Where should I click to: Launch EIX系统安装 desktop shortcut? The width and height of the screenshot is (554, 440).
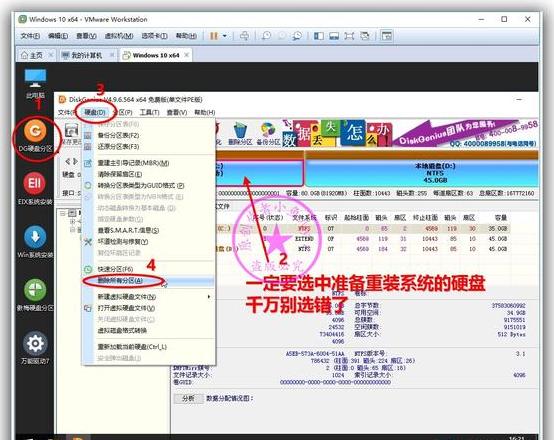[35, 189]
